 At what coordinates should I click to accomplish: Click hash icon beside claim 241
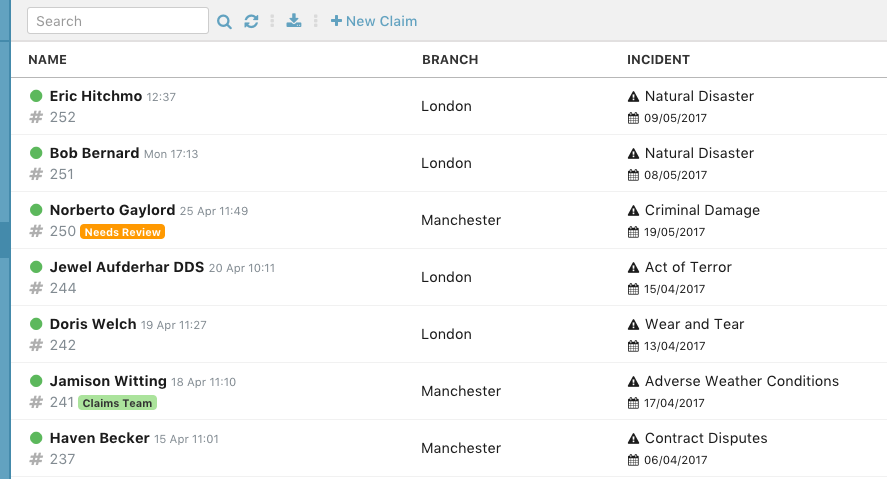(x=36, y=402)
